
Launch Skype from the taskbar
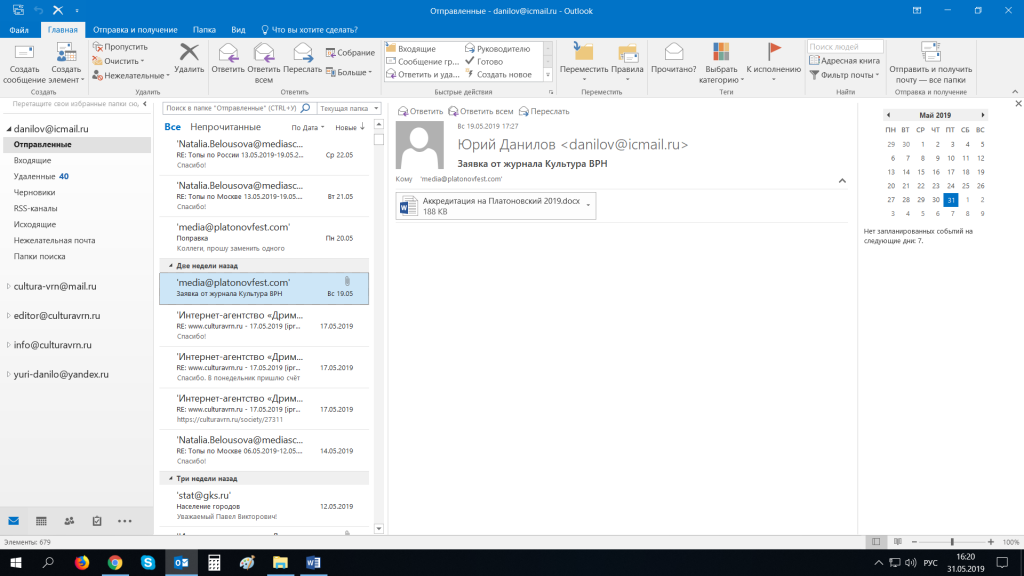pos(148,562)
